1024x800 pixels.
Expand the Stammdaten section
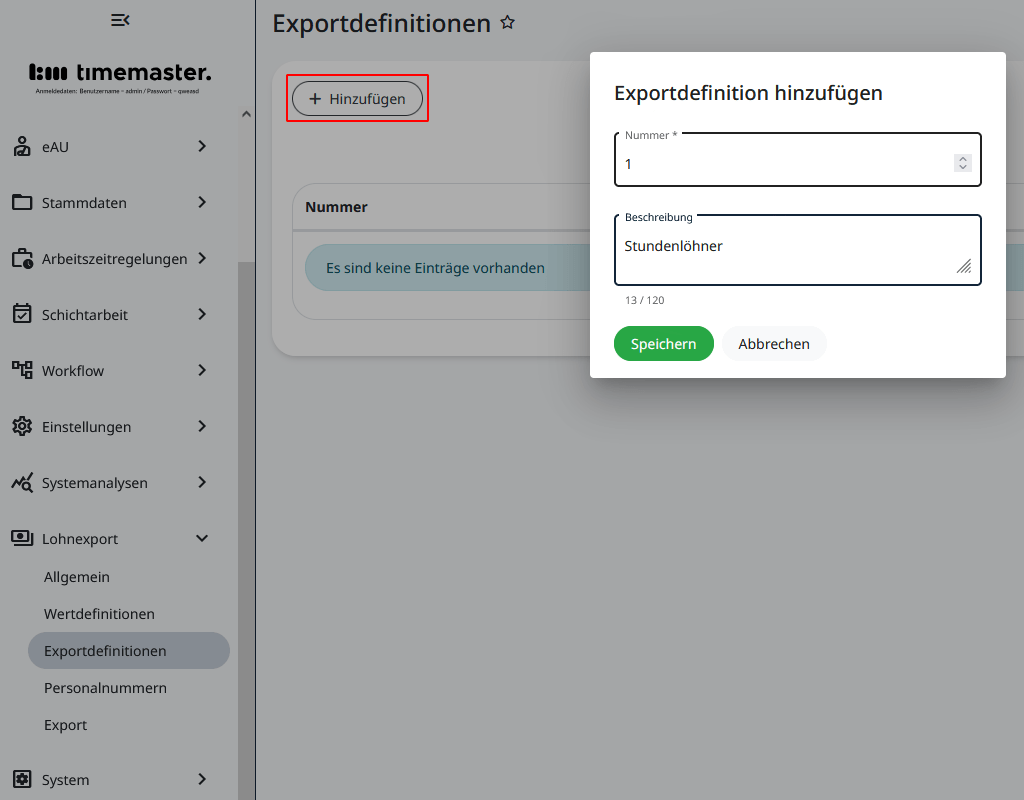(201, 203)
